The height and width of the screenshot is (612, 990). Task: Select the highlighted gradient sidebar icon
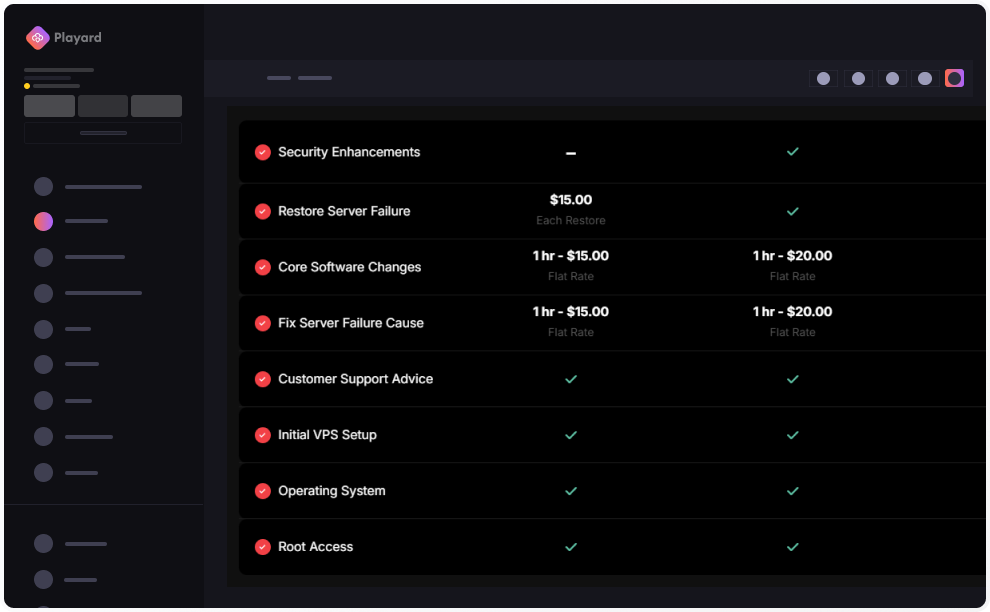[43, 221]
